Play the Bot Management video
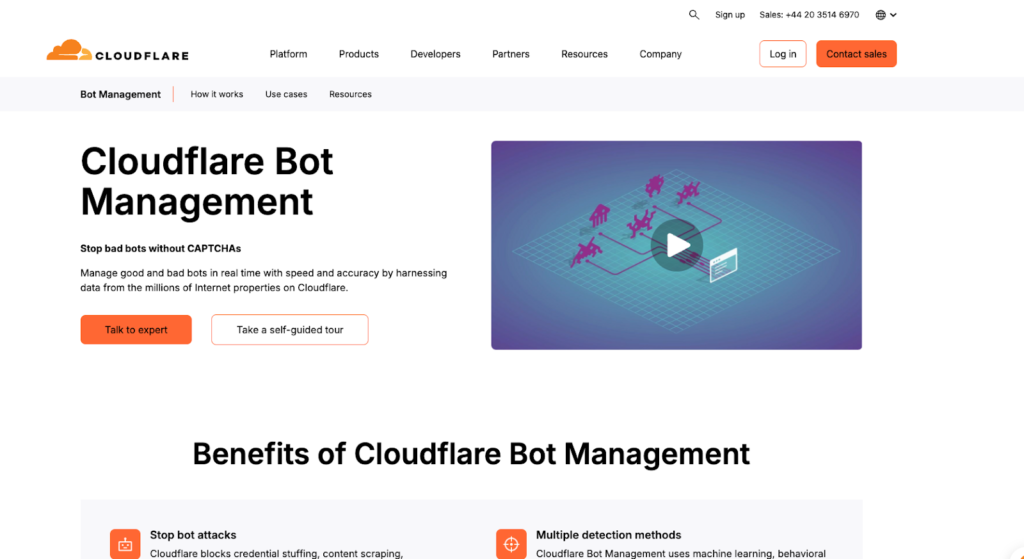1024x559 pixels. point(677,245)
